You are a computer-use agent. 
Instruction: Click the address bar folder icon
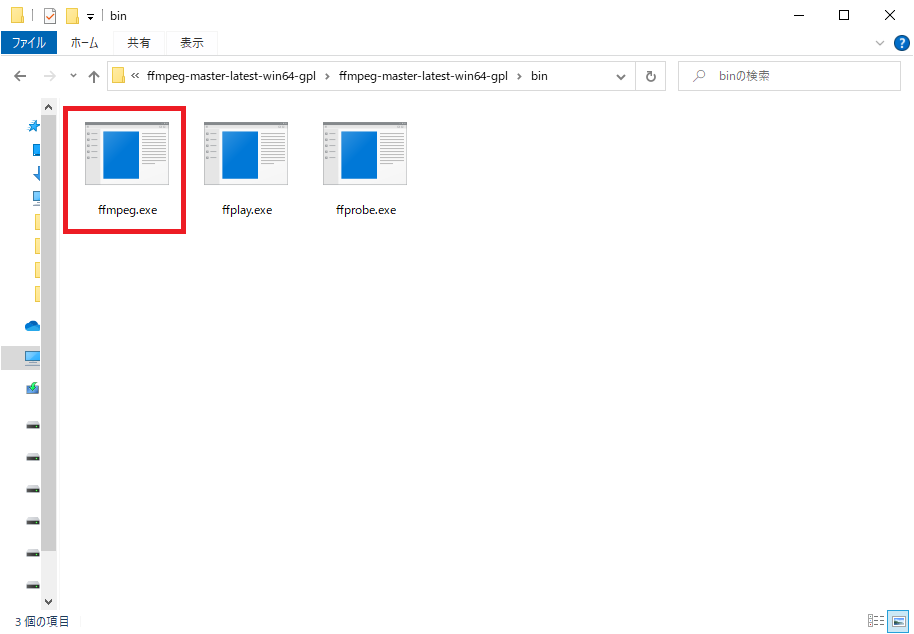118,76
